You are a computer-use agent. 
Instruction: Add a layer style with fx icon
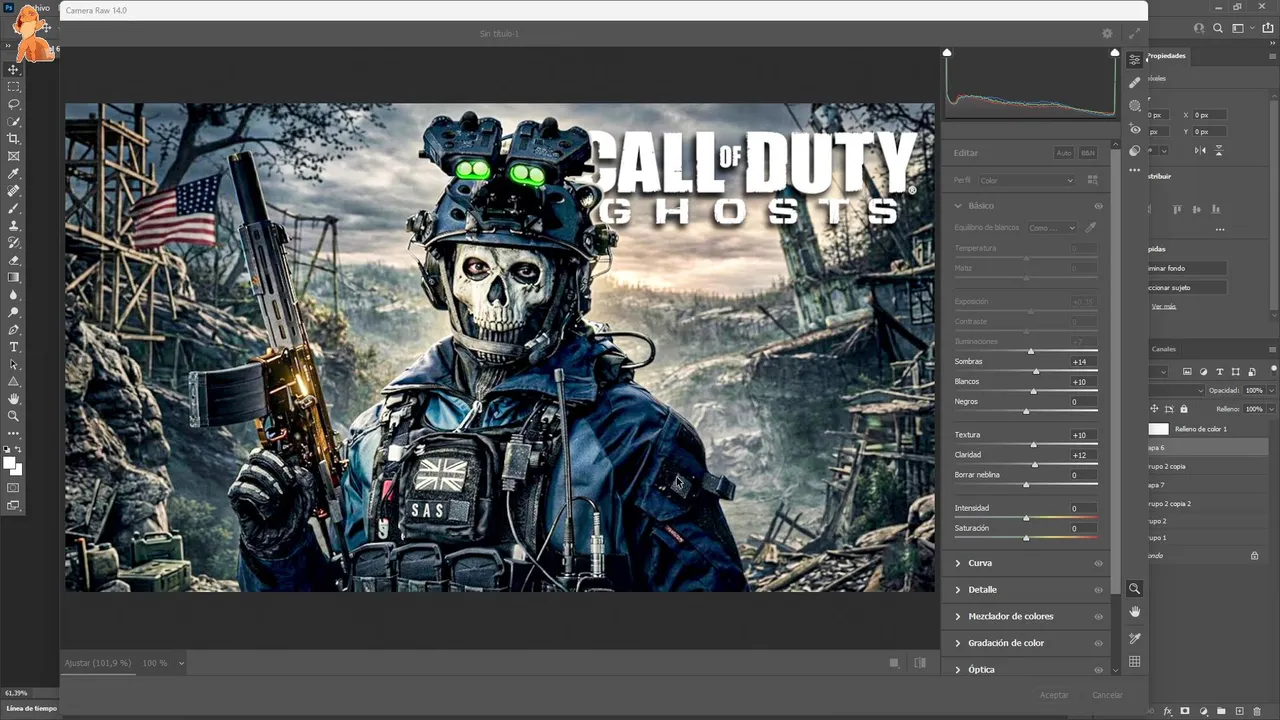point(1167,711)
